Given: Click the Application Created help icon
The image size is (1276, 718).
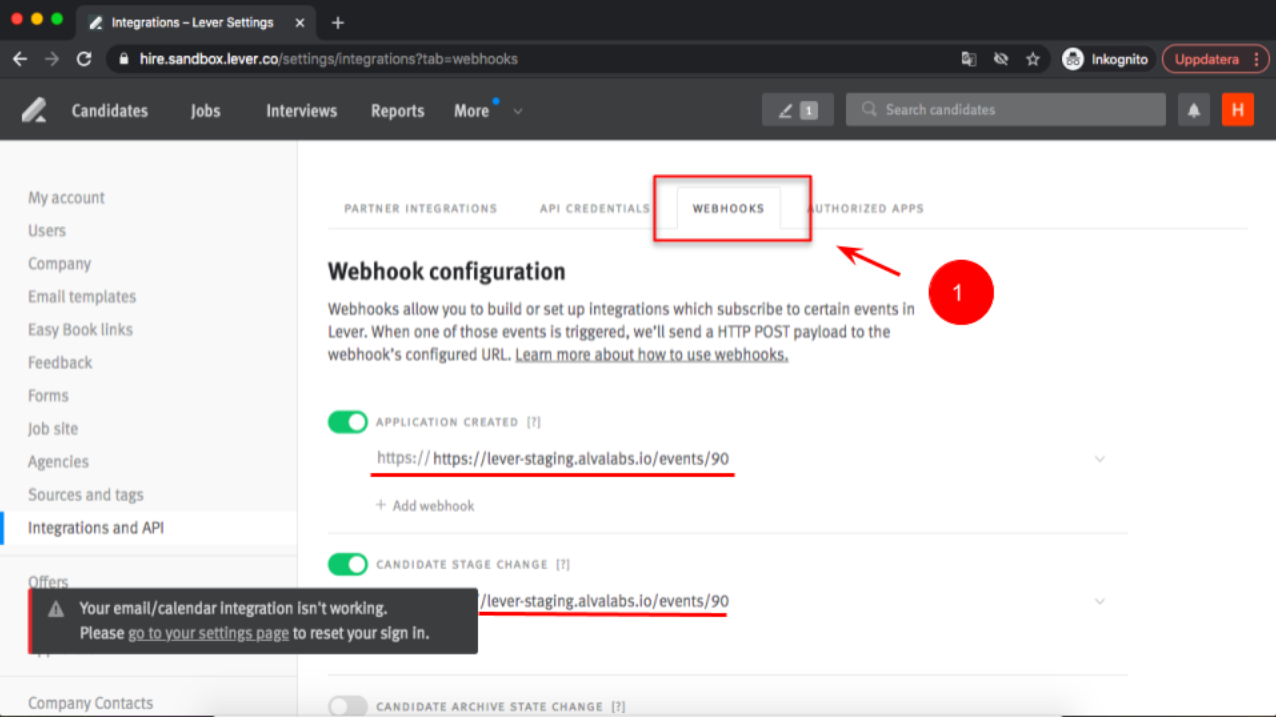Looking at the screenshot, I should click(x=535, y=422).
